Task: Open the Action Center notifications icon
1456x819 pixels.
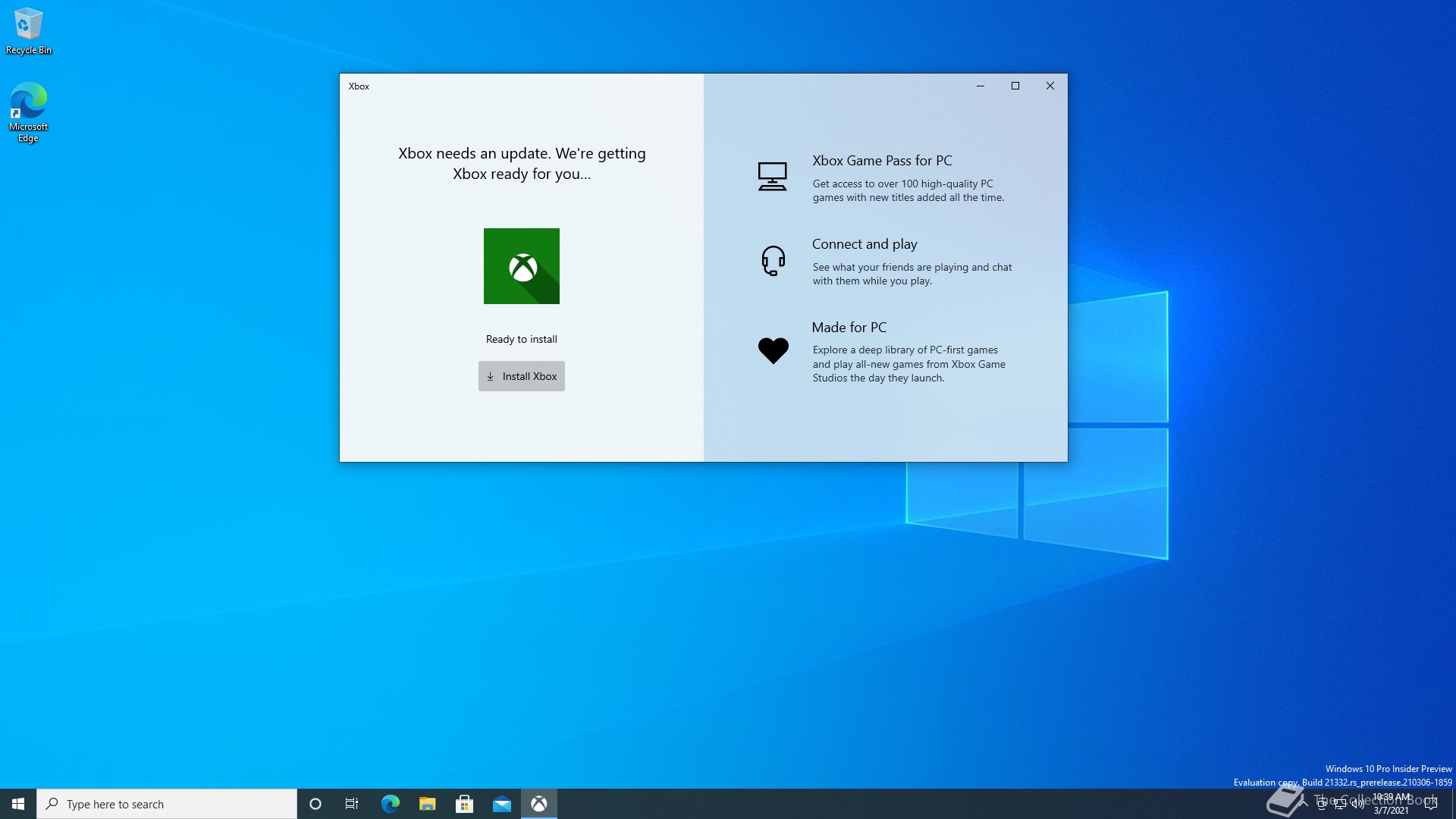Action: coord(1431,804)
